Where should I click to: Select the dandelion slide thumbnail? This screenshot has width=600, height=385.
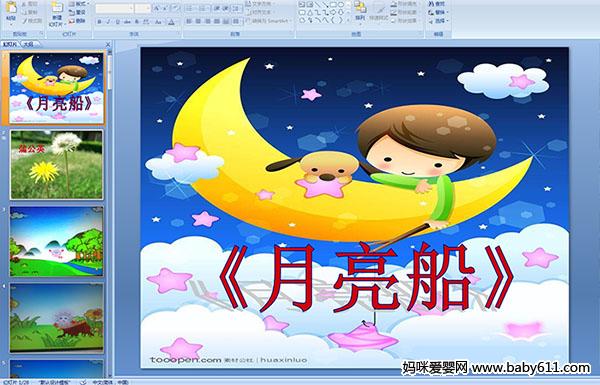point(57,165)
